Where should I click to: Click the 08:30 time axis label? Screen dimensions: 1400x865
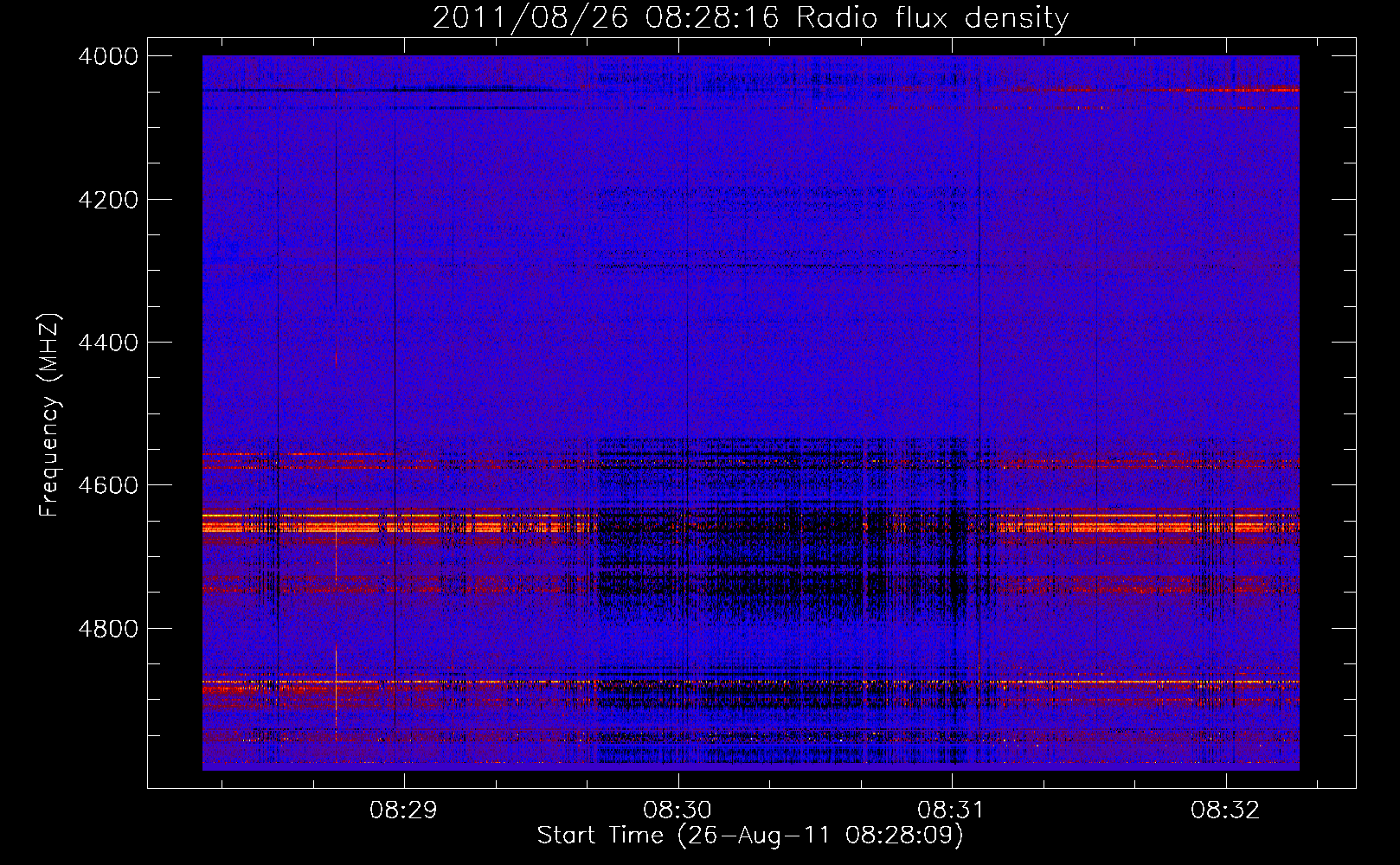(x=678, y=811)
